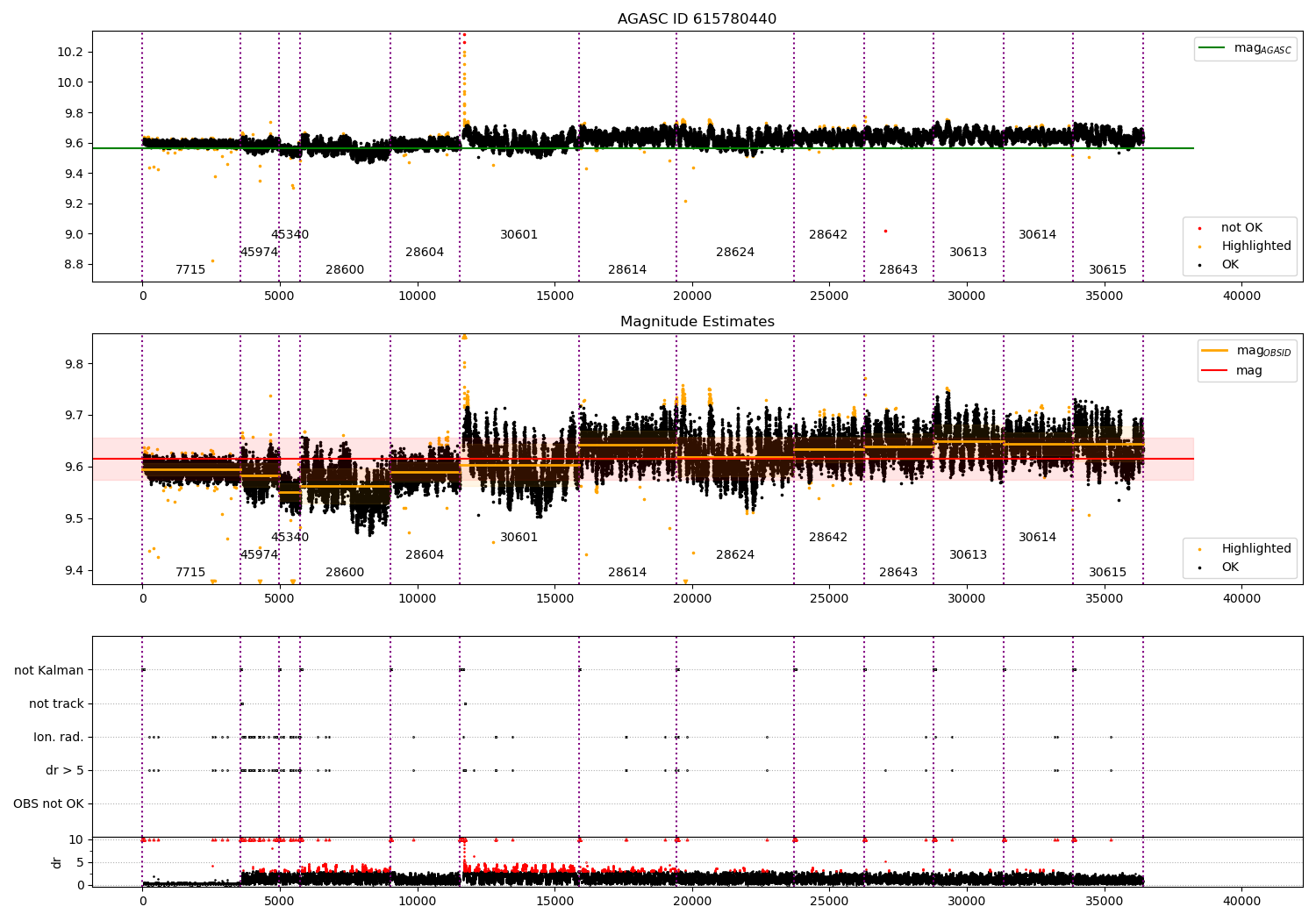Viewport: 1316px width, 921px height.
Task: Click label 30601 in Magnitude Estimates plot
Action: (x=519, y=538)
